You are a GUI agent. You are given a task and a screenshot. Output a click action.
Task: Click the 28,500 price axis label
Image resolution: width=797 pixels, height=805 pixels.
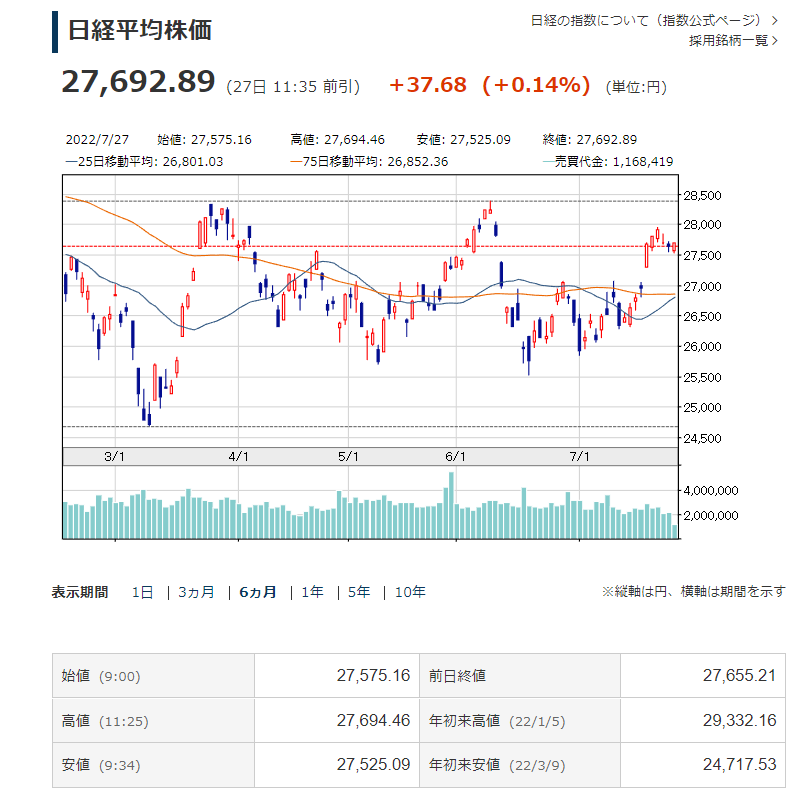[702, 196]
